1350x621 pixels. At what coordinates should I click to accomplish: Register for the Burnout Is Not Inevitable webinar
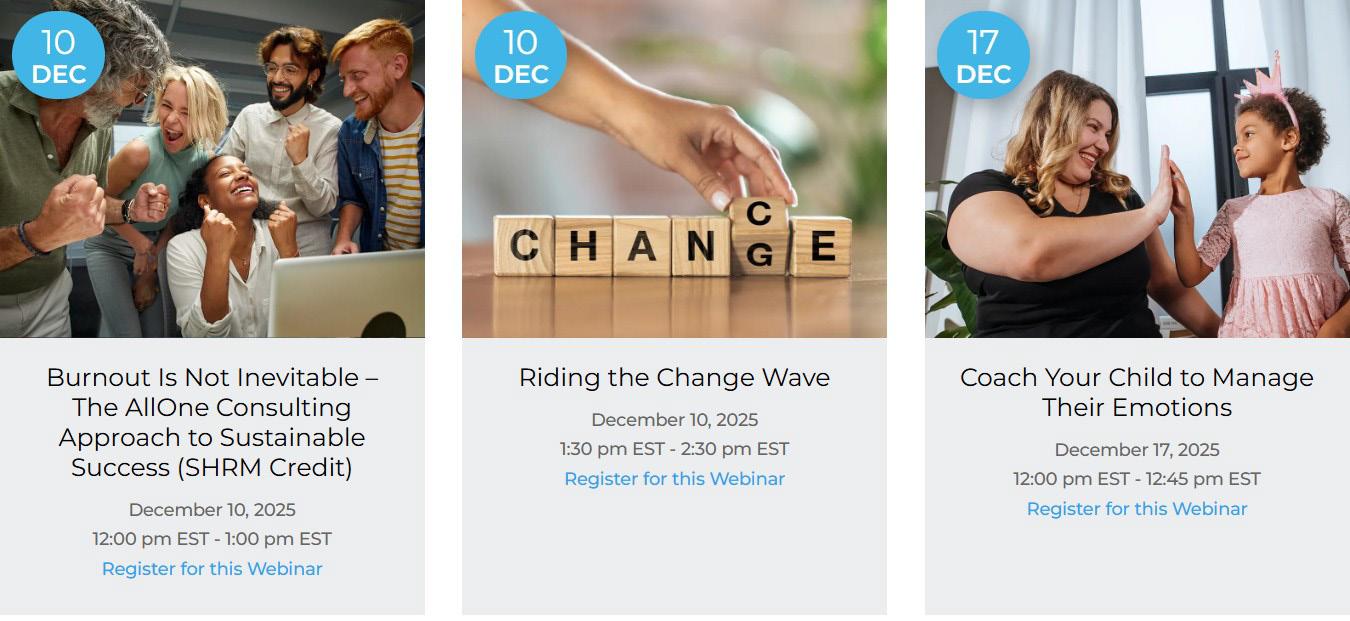tap(212, 569)
